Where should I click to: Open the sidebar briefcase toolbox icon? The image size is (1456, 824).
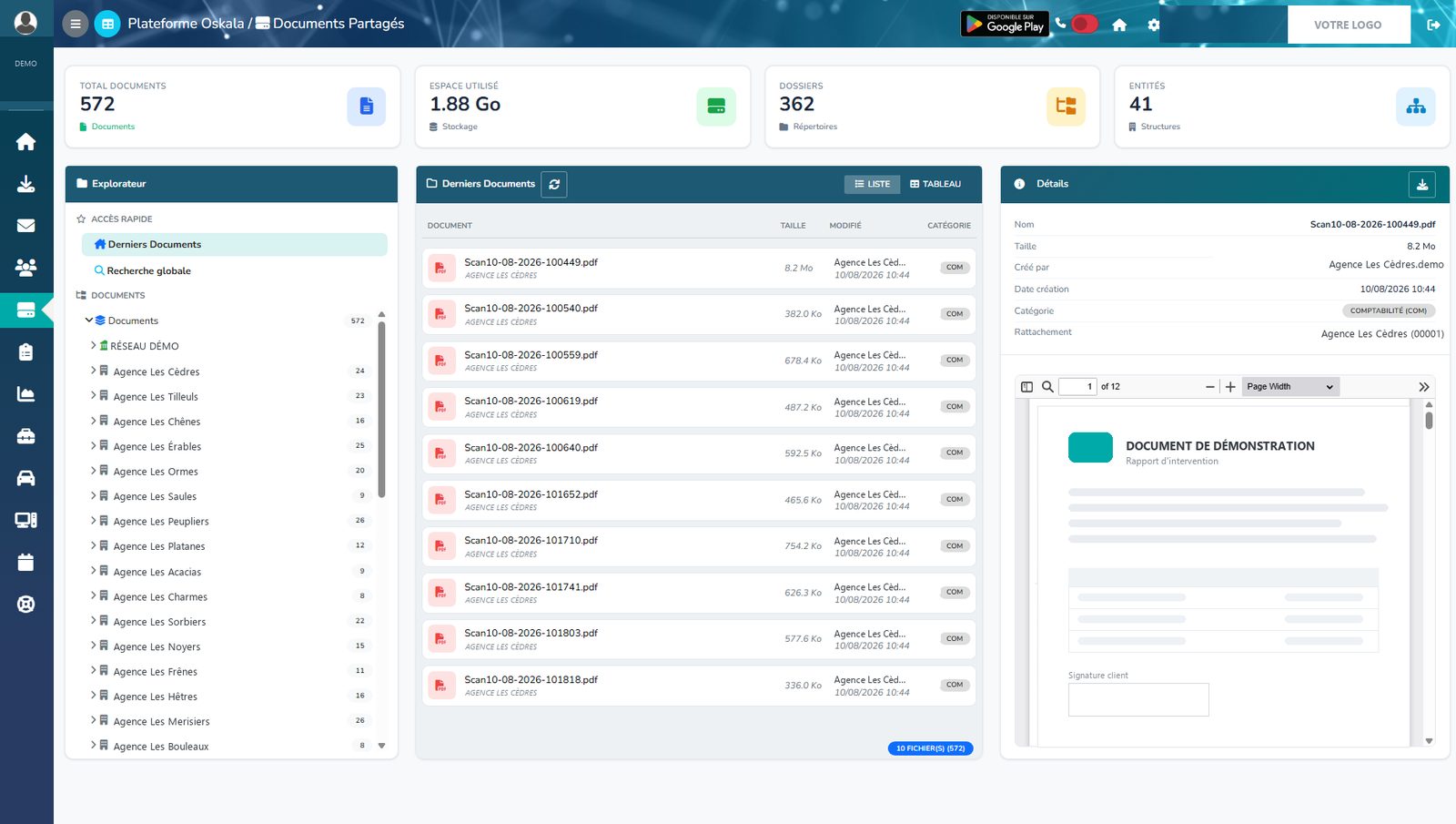[26, 436]
